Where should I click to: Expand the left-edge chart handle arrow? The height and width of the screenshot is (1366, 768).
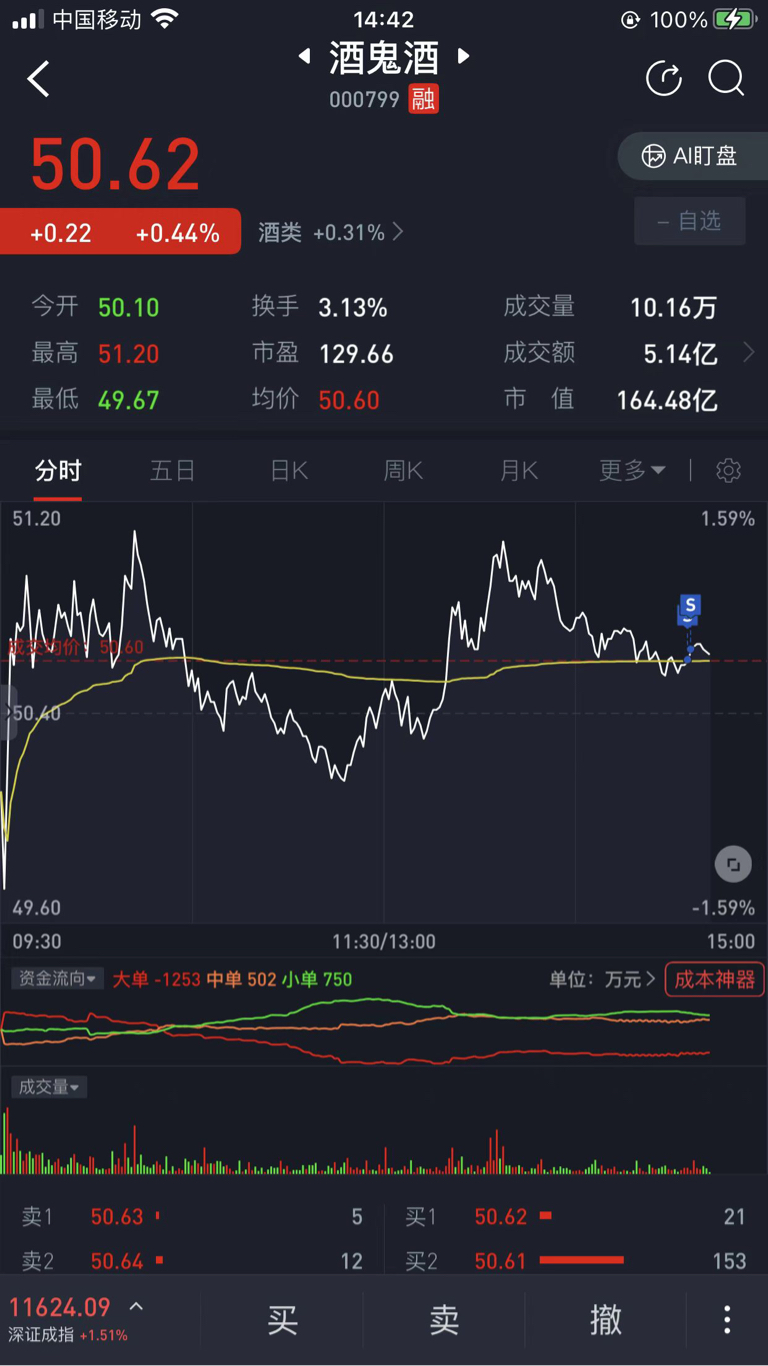click(x=8, y=713)
